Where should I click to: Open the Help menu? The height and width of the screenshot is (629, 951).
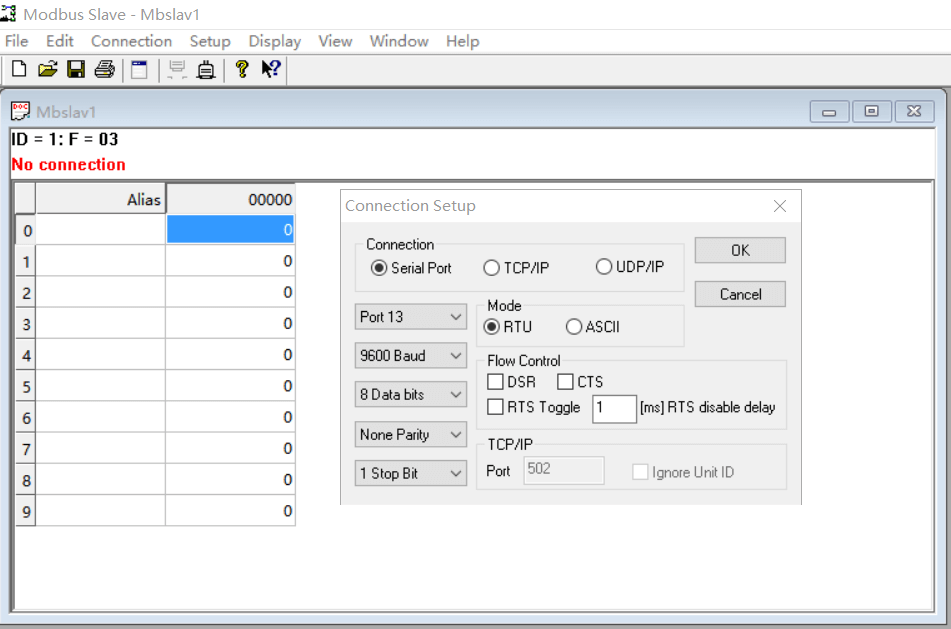(463, 41)
